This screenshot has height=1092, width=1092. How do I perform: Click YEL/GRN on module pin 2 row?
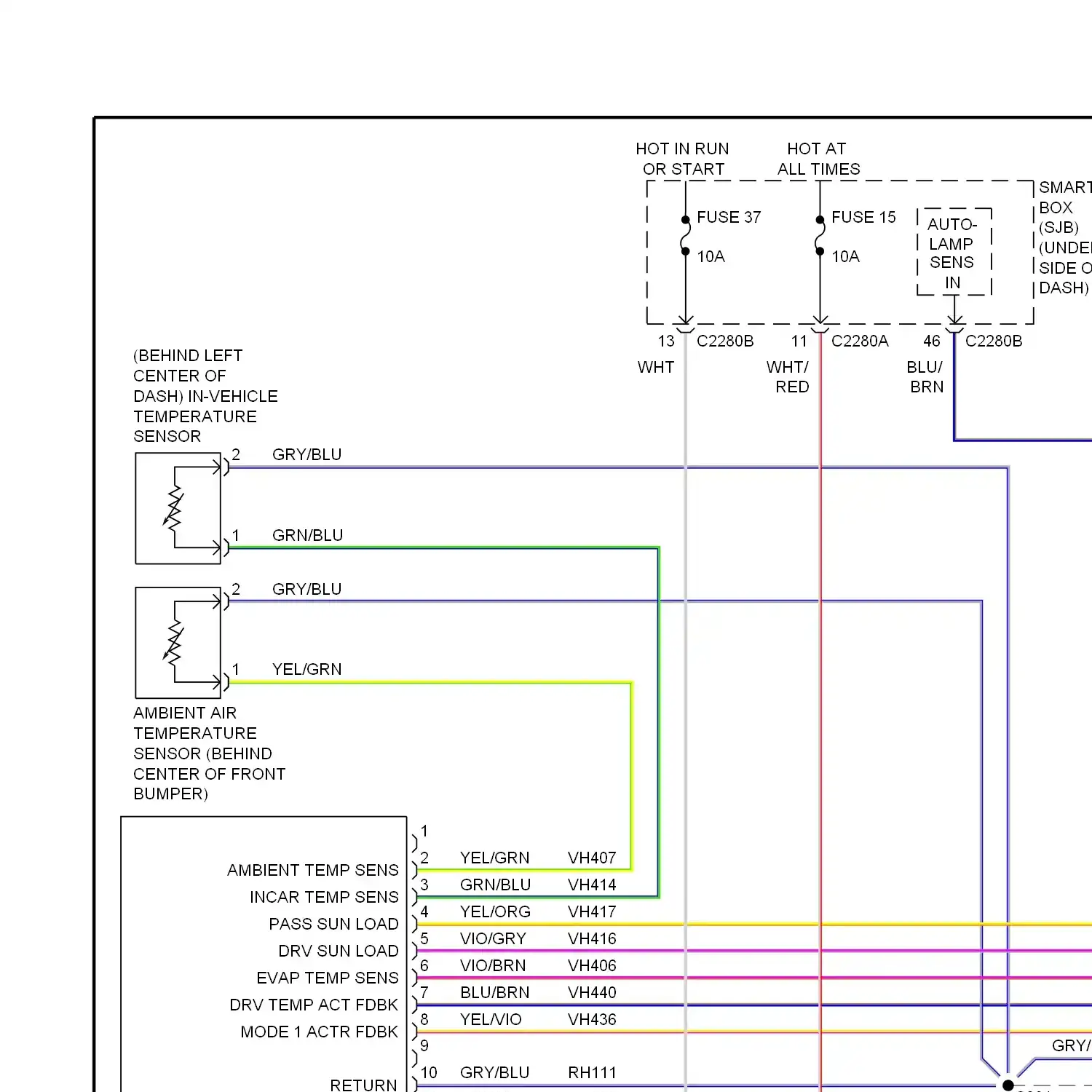point(494,858)
